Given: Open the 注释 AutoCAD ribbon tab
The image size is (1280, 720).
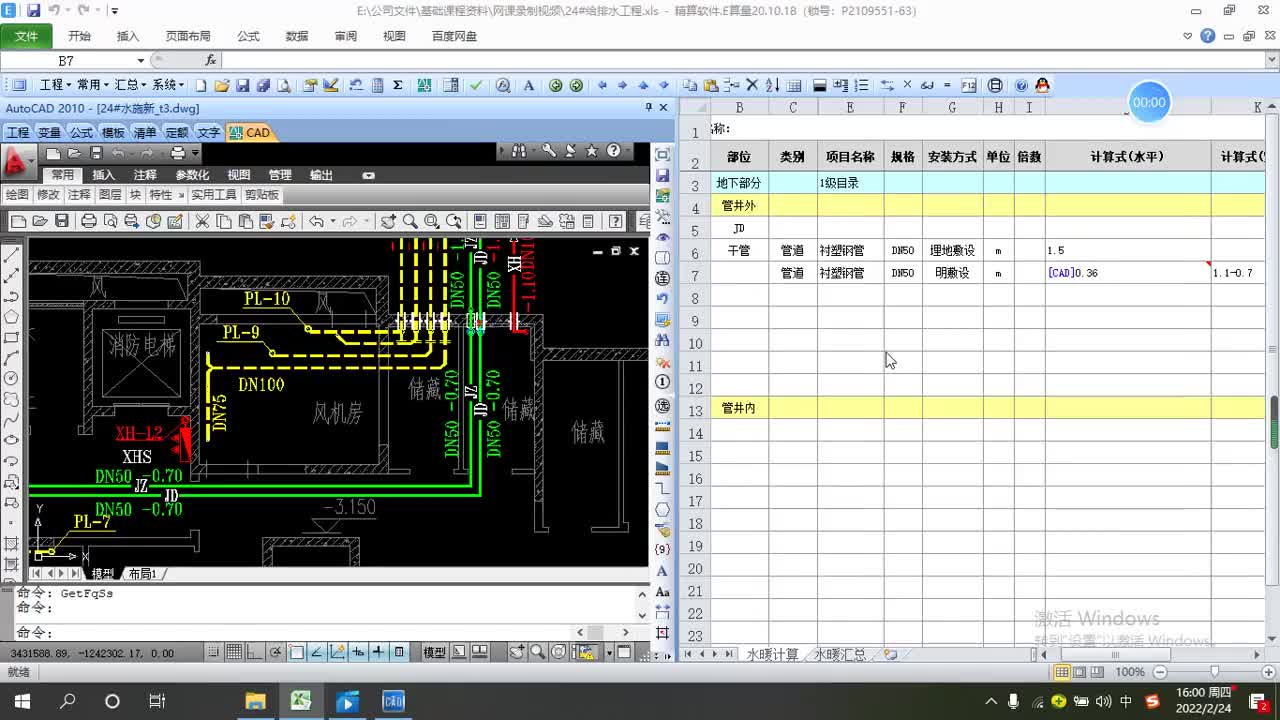Looking at the screenshot, I should (x=145, y=175).
